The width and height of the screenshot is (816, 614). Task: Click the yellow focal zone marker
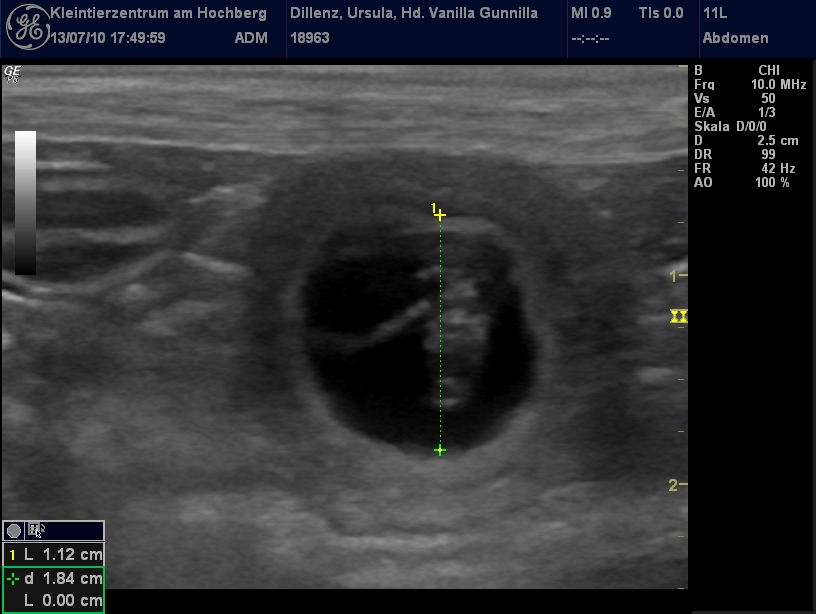(x=680, y=316)
